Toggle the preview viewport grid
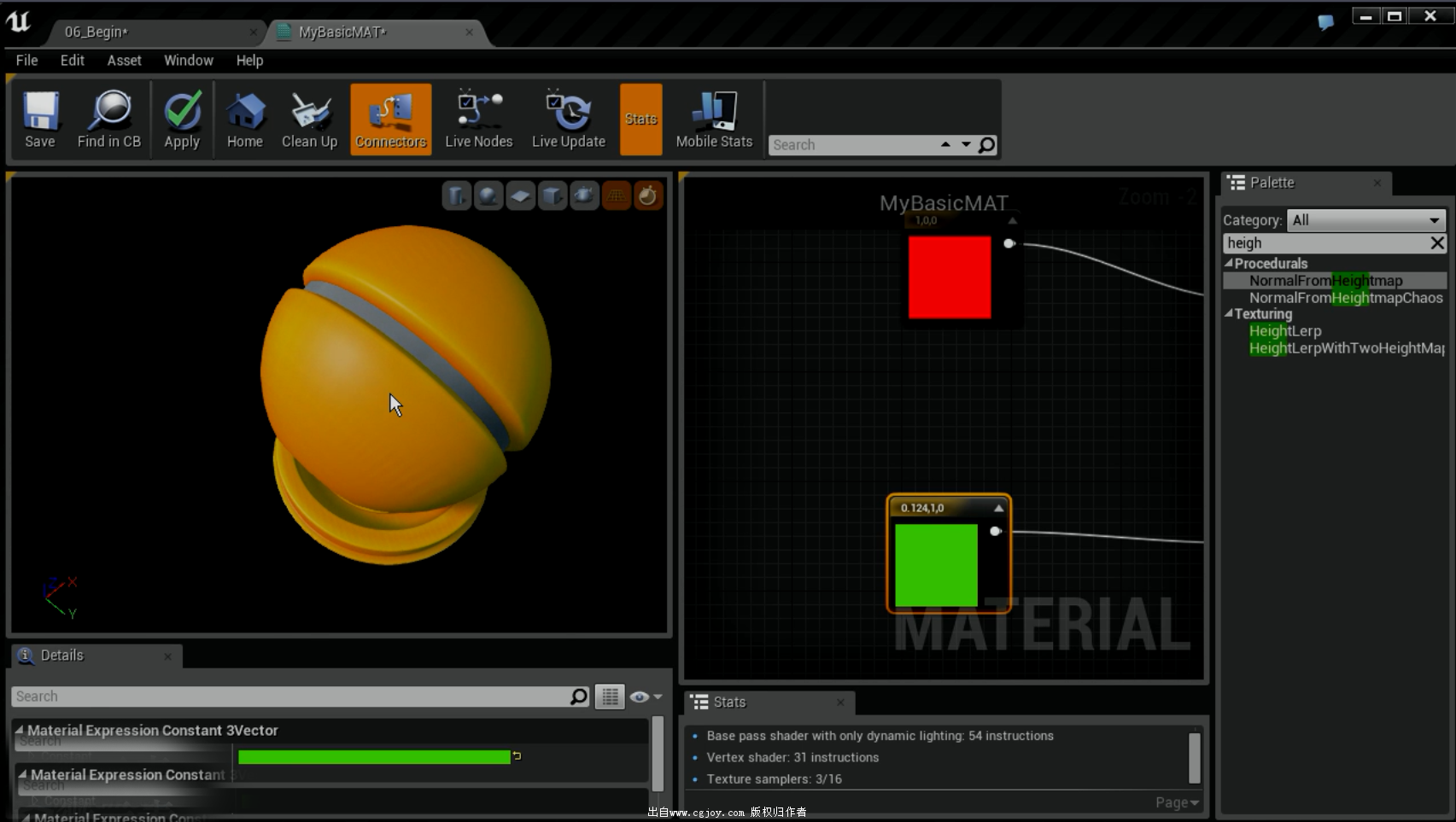 pyautogui.click(x=616, y=196)
